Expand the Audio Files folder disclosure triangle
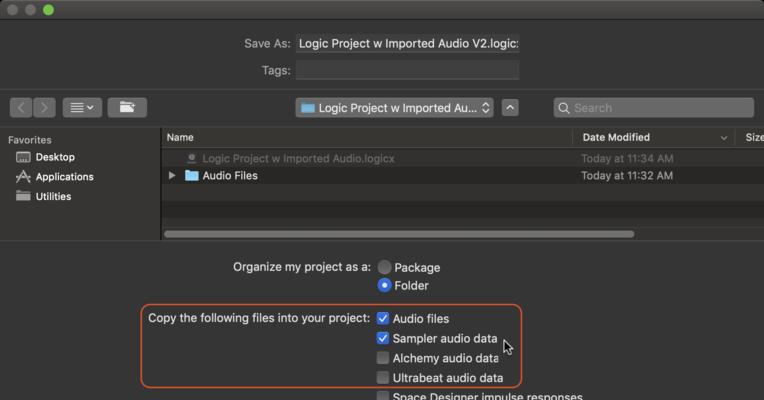This screenshot has width=764, height=400. (172, 175)
